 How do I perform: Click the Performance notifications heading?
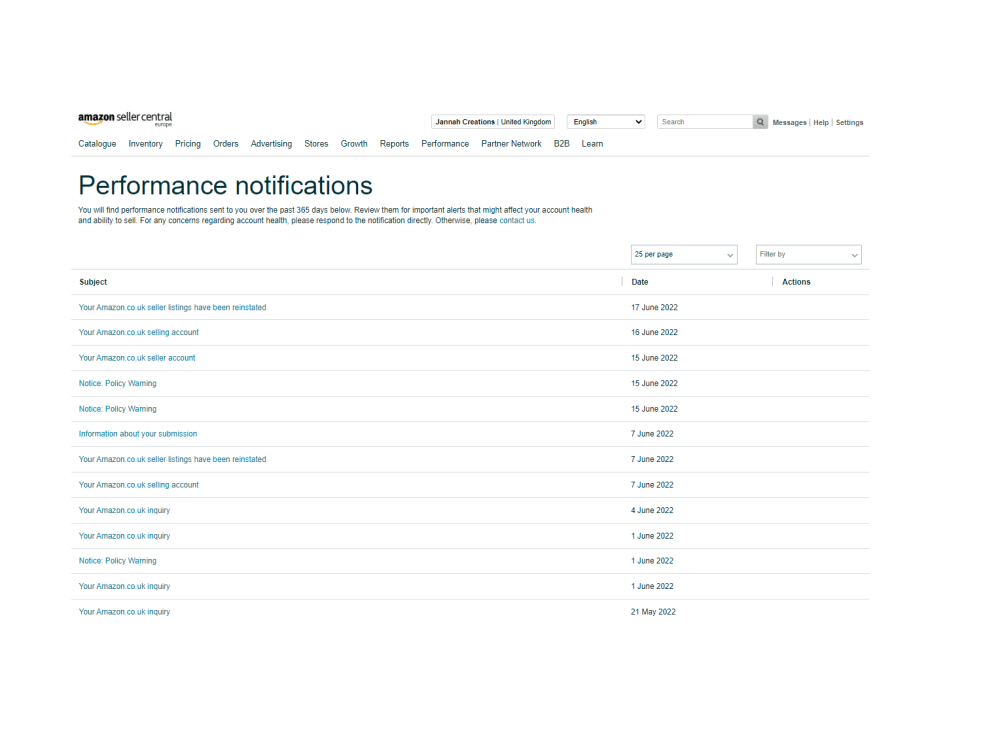pyautogui.click(x=225, y=186)
